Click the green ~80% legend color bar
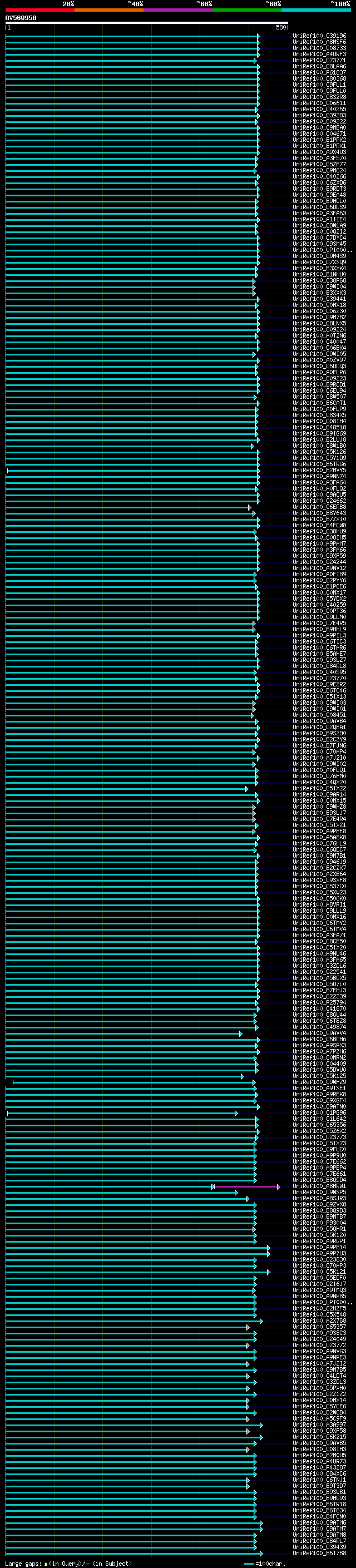This screenshot has height=1568, width=356. pos(247,11)
